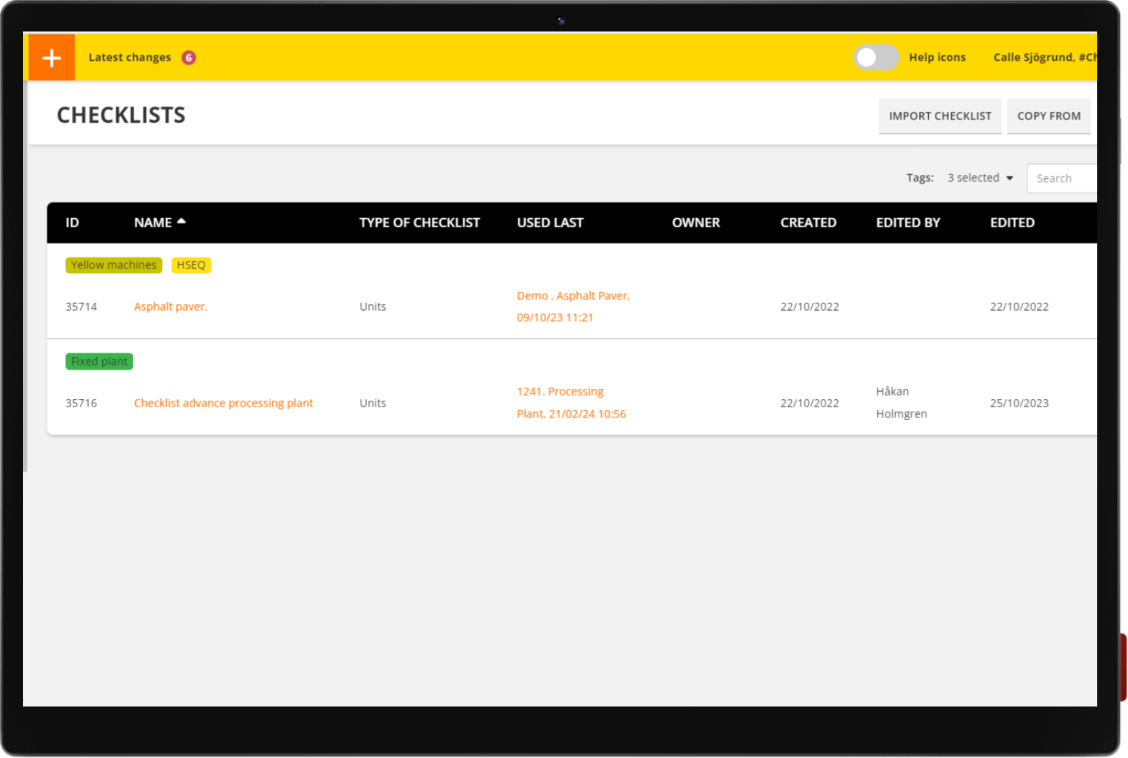The image size is (1128, 758).
Task: Focus the Search input field
Action: [1064, 178]
